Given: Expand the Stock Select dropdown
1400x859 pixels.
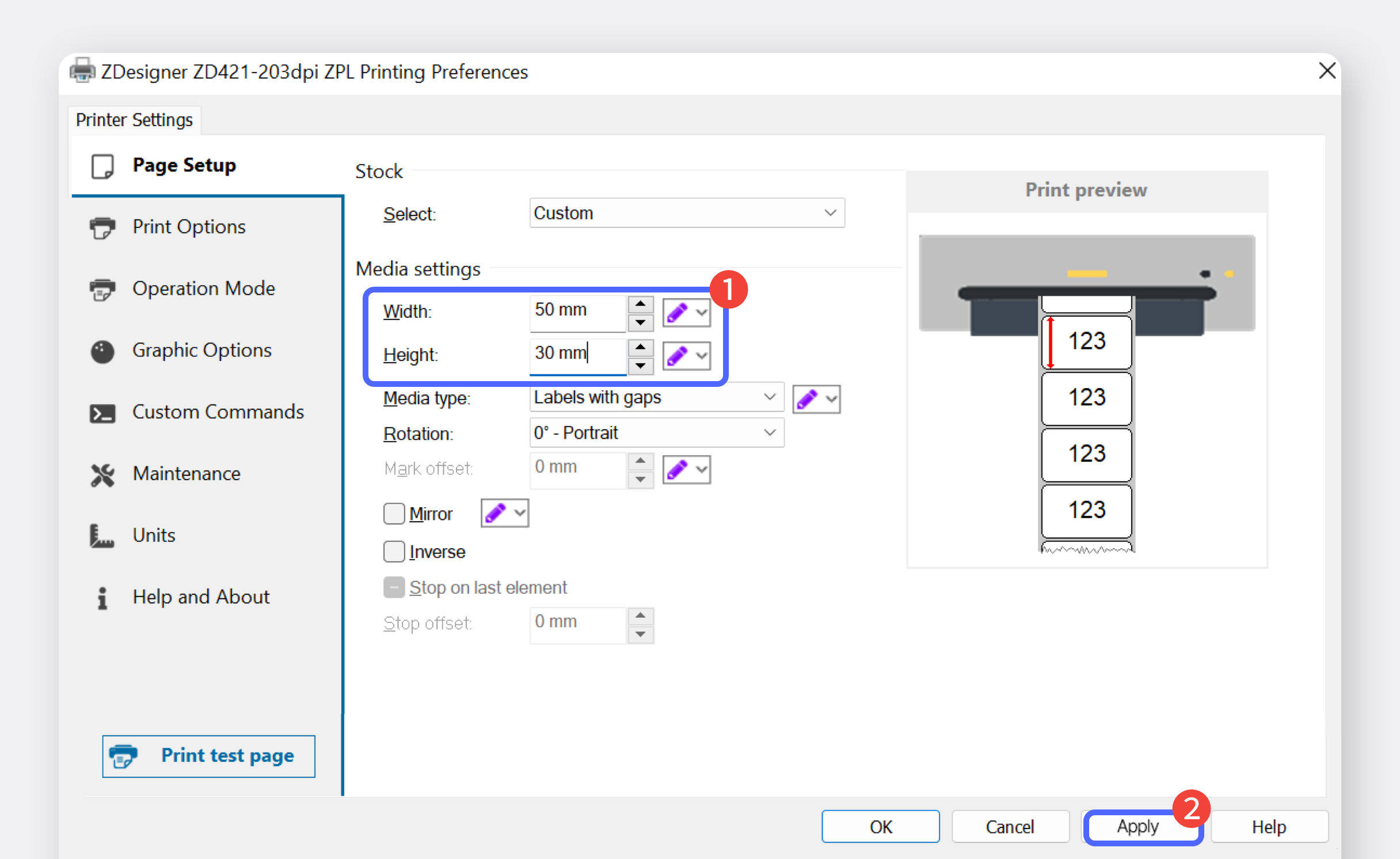Looking at the screenshot, I should click(687, 213).
